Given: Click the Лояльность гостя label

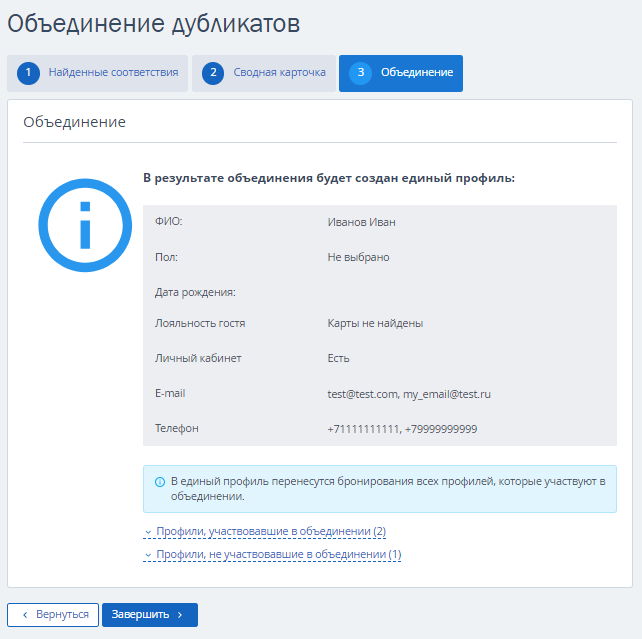Looking at the screenshot, I should [200, 323].
